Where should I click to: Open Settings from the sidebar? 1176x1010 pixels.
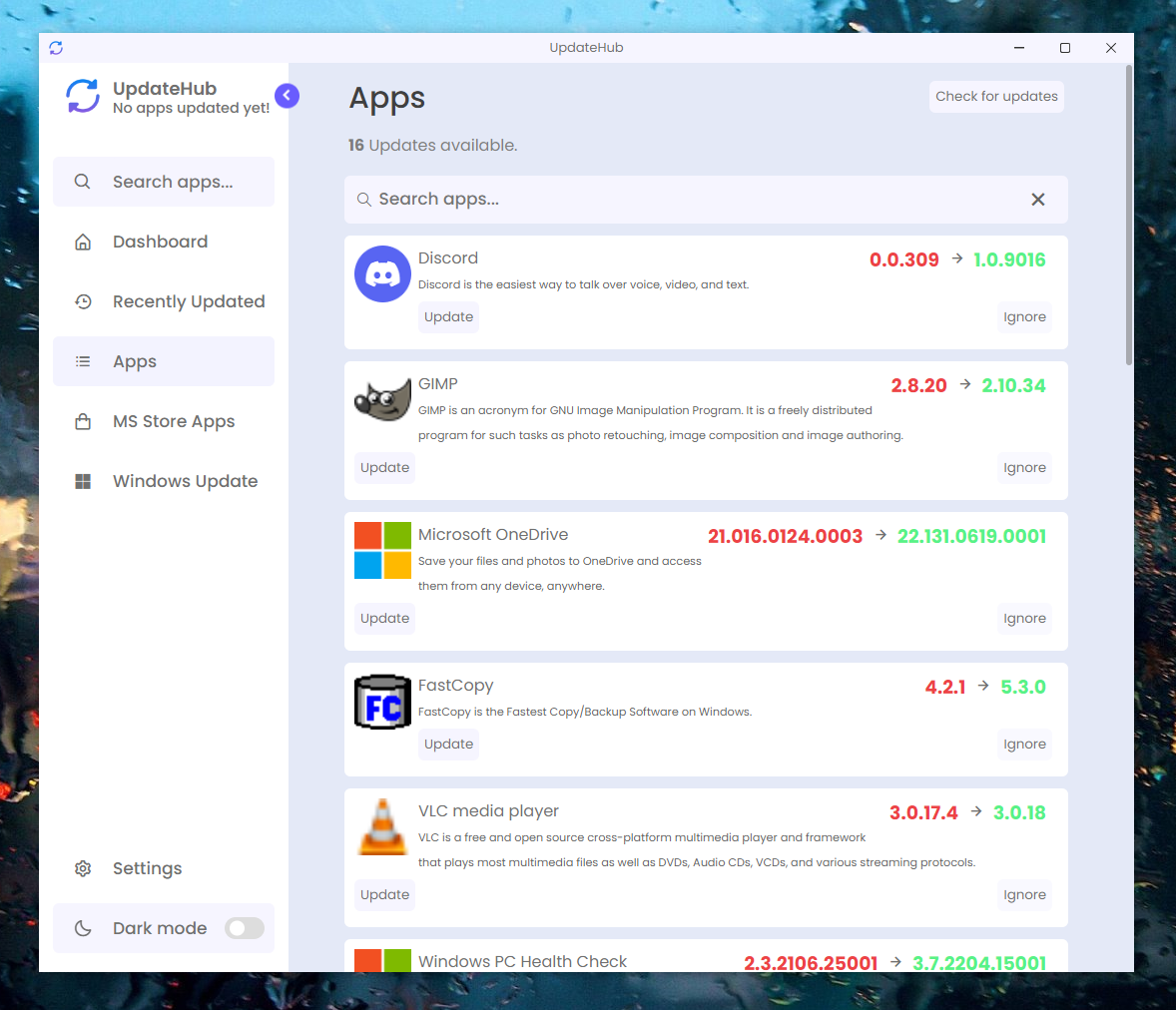point(164,868)
